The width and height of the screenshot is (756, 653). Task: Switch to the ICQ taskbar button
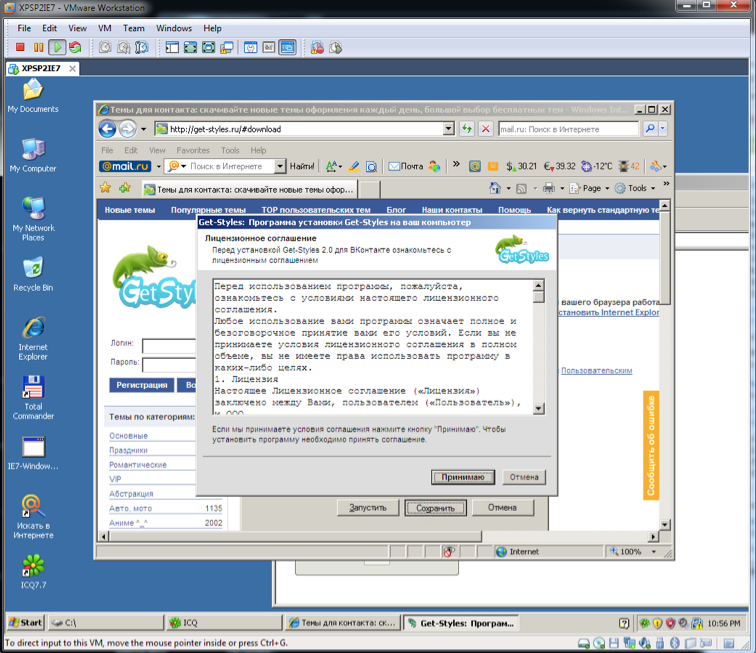224,623
